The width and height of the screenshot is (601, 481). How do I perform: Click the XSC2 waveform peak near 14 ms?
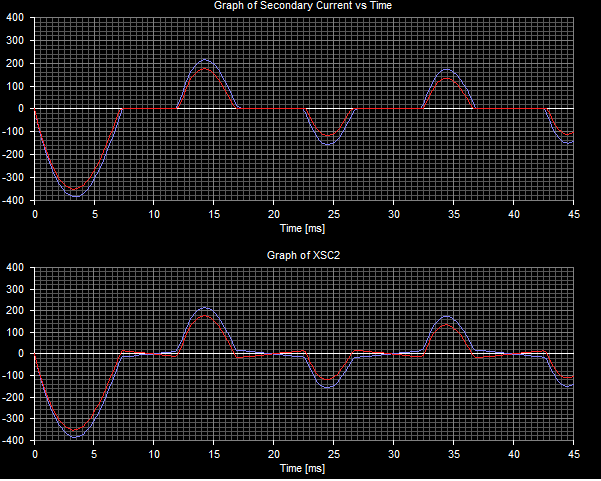click(x=204, y=309)
